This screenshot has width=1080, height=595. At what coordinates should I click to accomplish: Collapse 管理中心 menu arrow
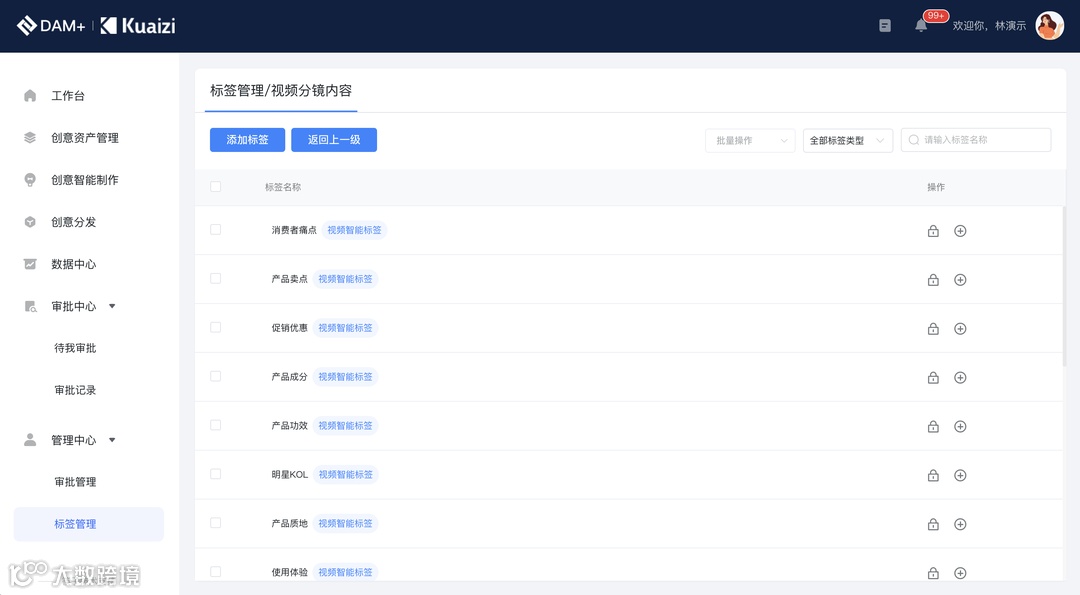coord(112,439)
